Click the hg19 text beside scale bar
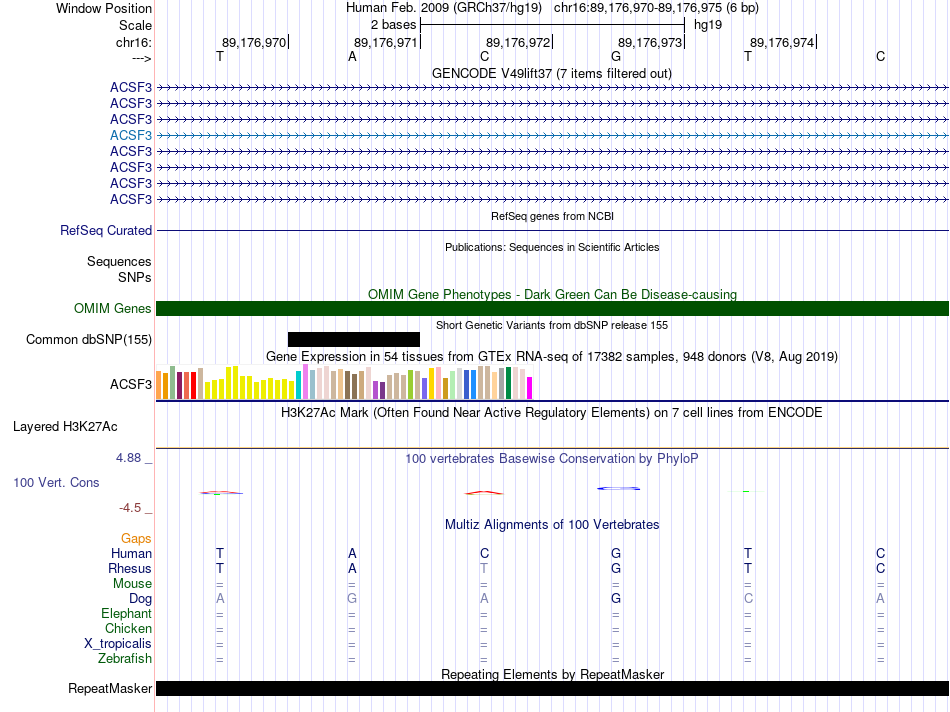 coord(708,25)
